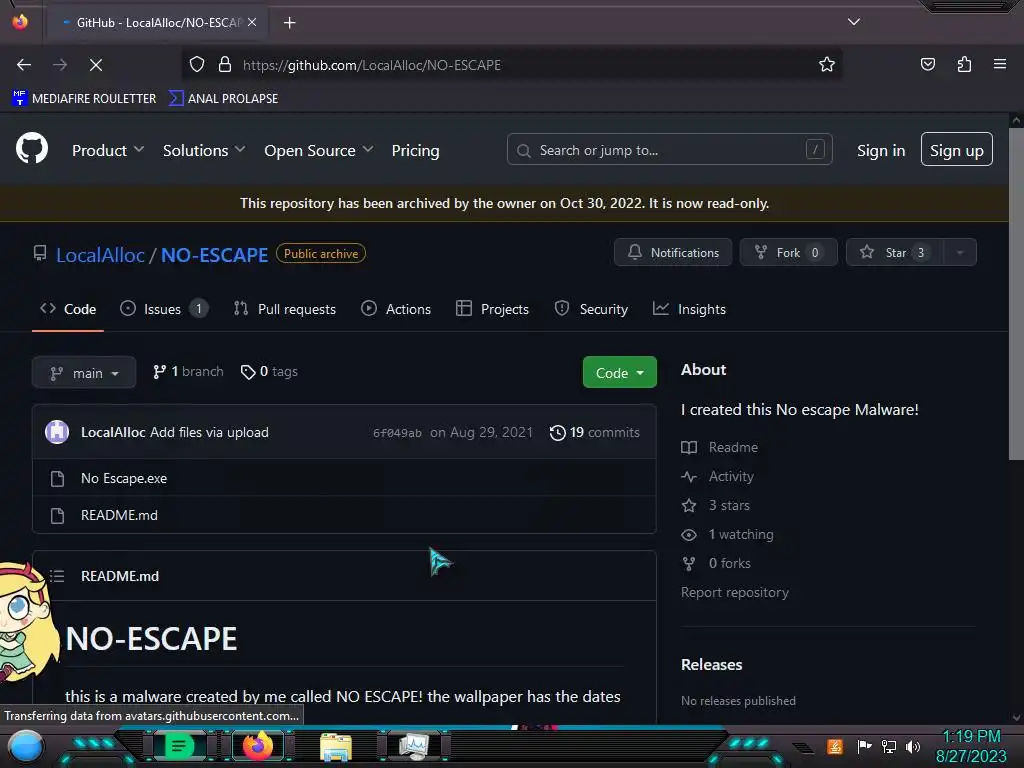Open the Pricing page
The image size is (1024, 768).
(415, 150)
